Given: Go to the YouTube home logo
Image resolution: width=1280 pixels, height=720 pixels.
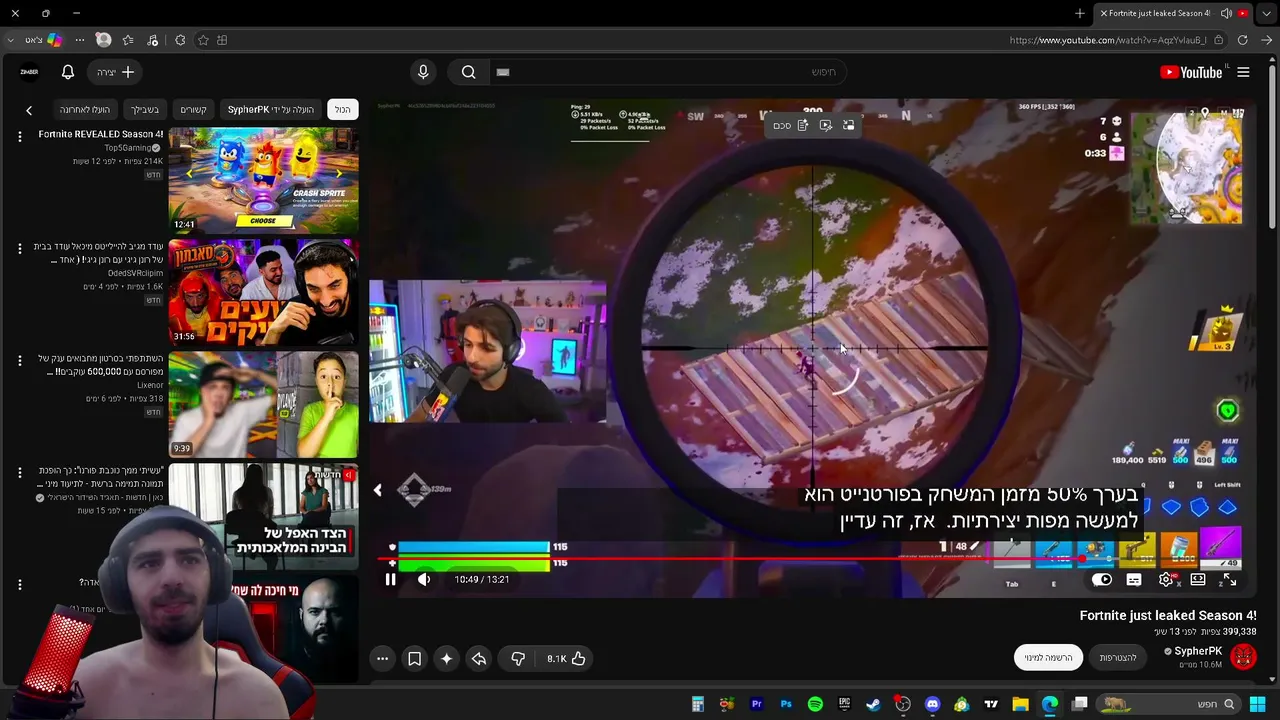Looking at the screenshot, I should point(1191,72).
